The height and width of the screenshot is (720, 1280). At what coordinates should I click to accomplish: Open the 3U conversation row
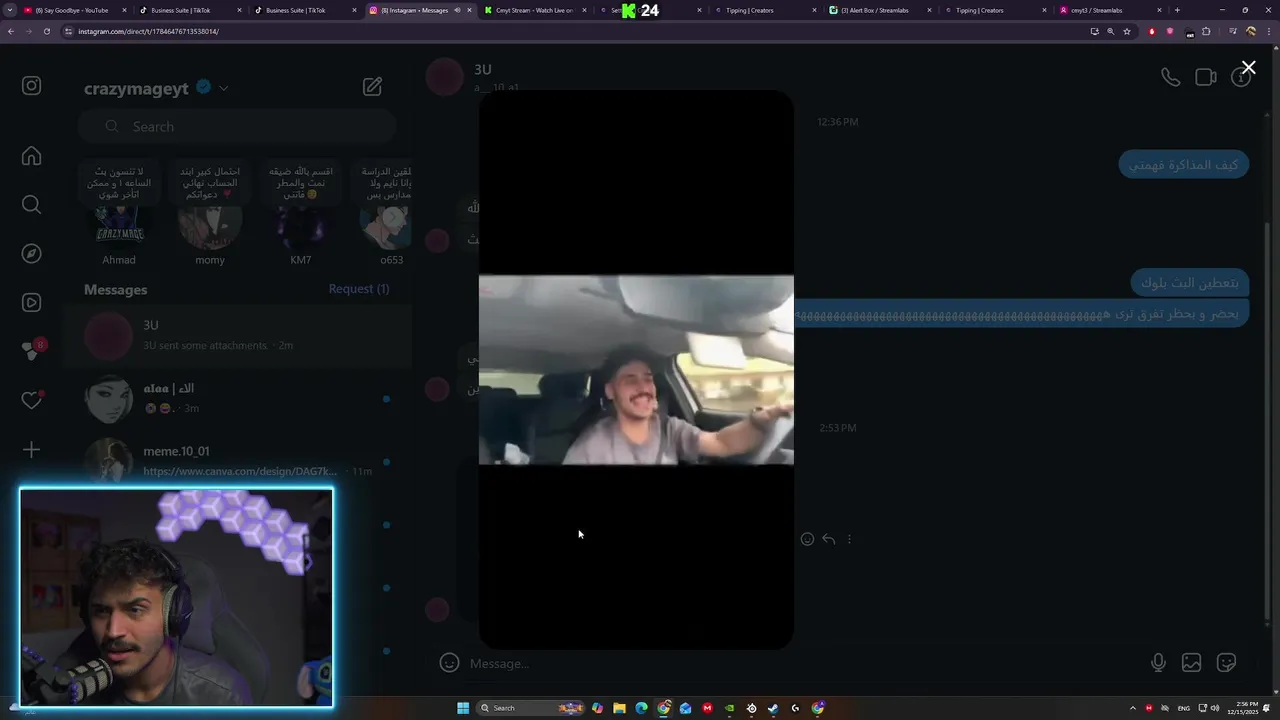coord(237,335)
